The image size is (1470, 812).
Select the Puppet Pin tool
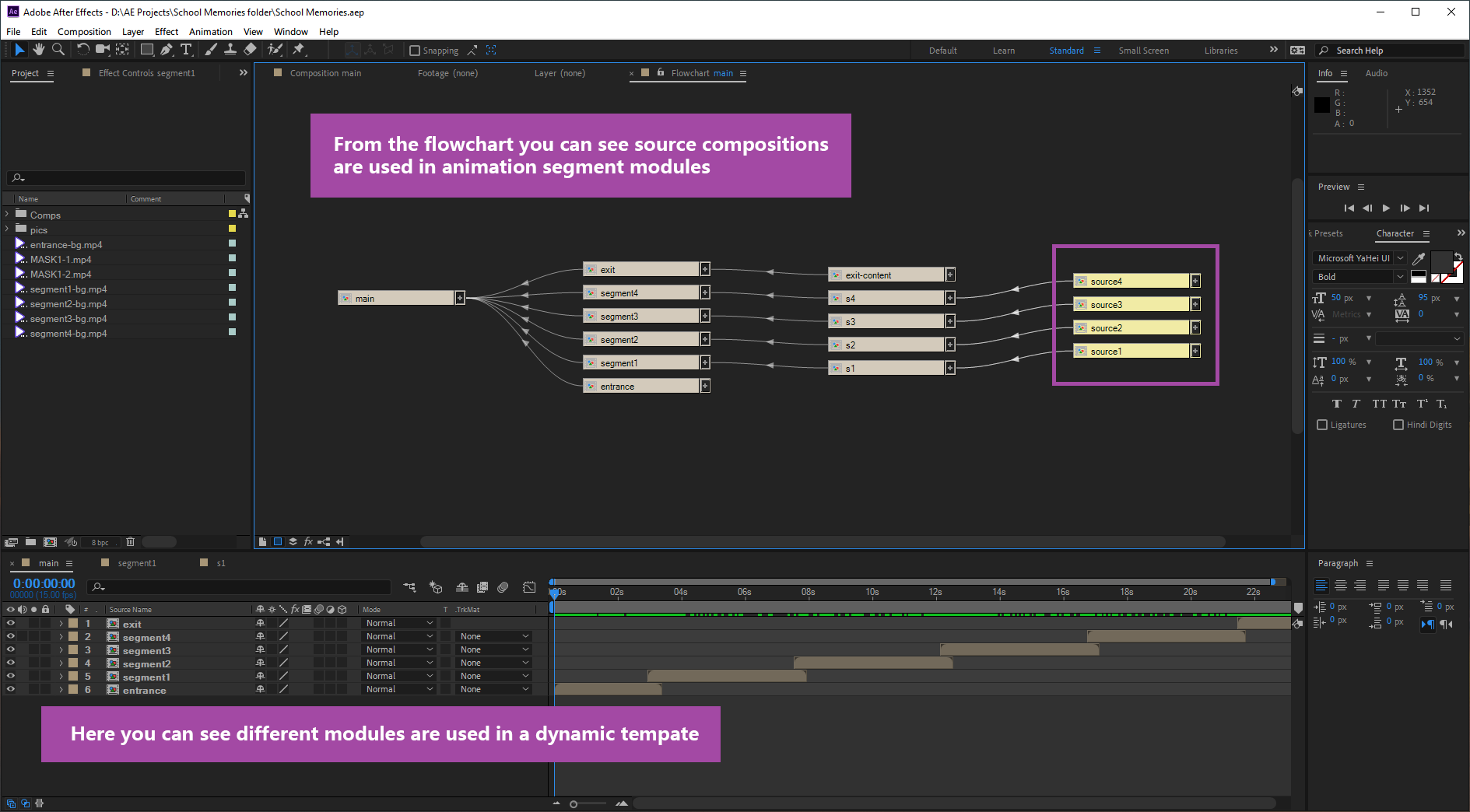299,50
